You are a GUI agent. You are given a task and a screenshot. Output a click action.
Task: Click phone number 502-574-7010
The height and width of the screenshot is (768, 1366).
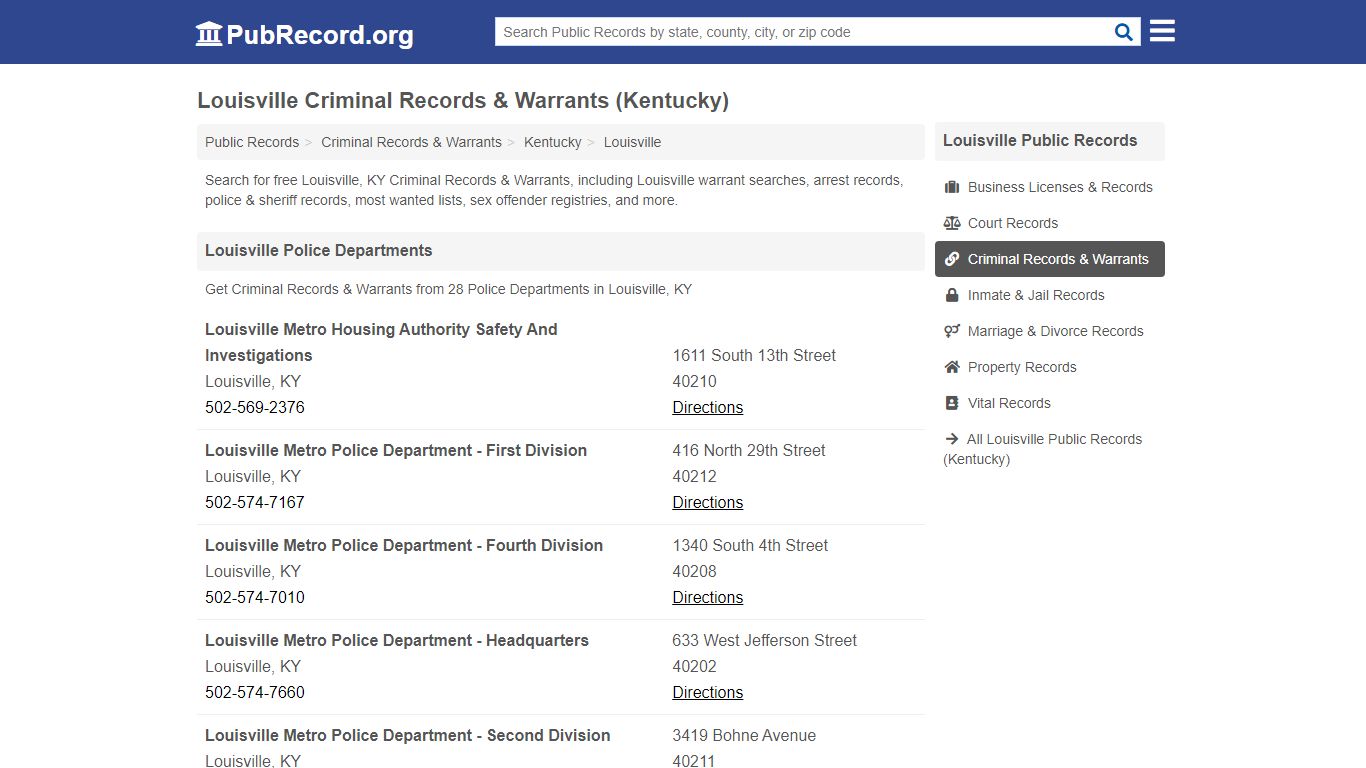pyautogui.click(x=255, y=597)
